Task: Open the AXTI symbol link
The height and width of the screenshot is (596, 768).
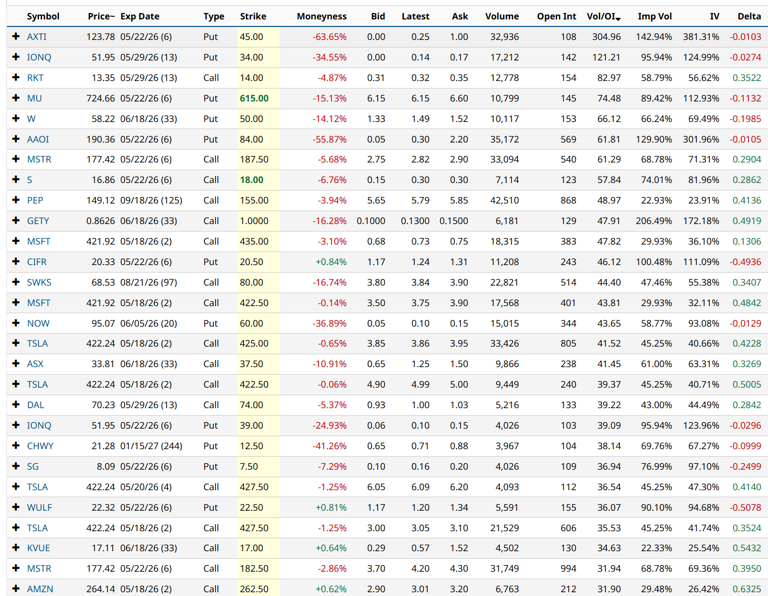Action: (x=37, y=37)
